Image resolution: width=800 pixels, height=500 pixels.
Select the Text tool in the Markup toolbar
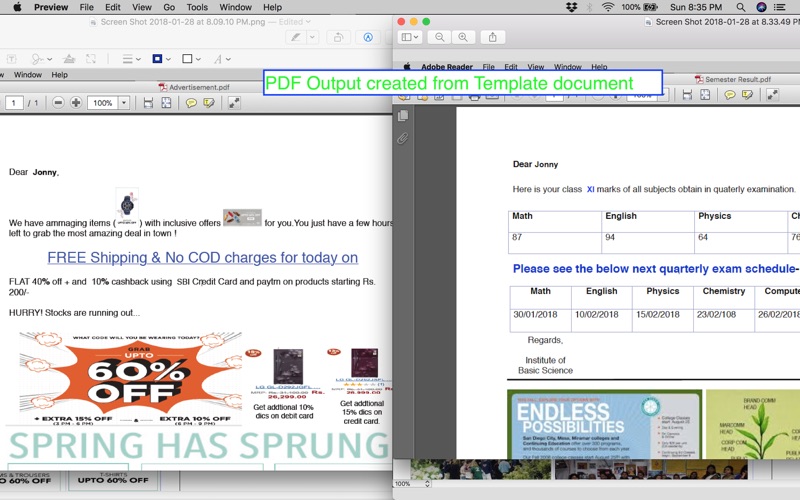click(11, 59)
